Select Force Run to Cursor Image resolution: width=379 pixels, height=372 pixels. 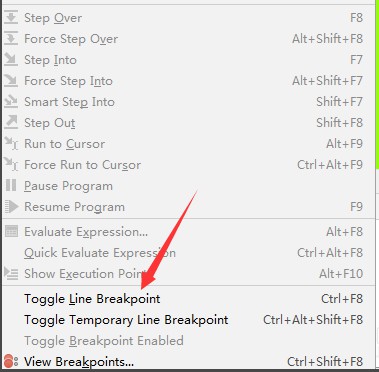pos(188,165)
